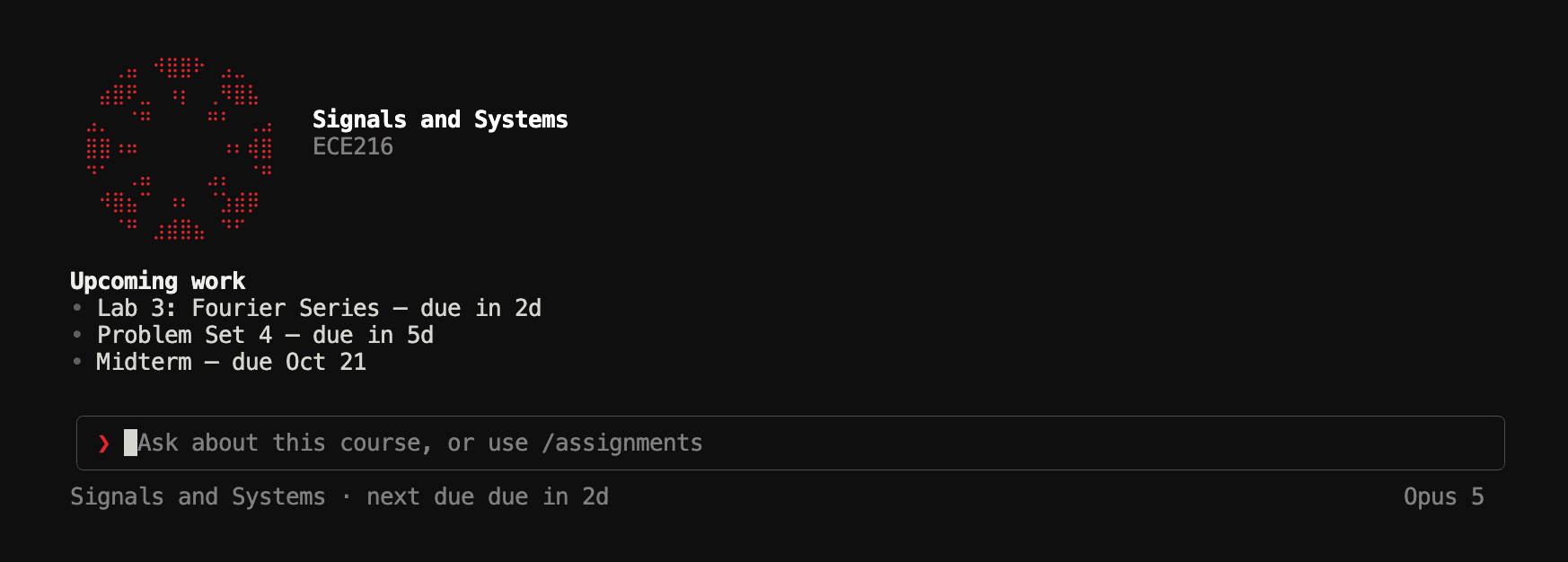Screen dimensions: 1568x562
Task: Click the Opus 5 model label
Action: tap(1444, 496)
